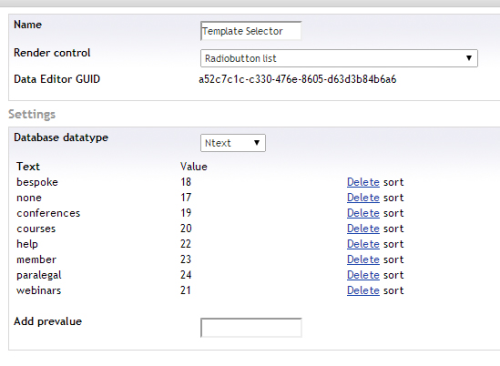The height and width of the screenshot is (366, 500).
Task: Click sort handle for member row
Action: (393, 260)
